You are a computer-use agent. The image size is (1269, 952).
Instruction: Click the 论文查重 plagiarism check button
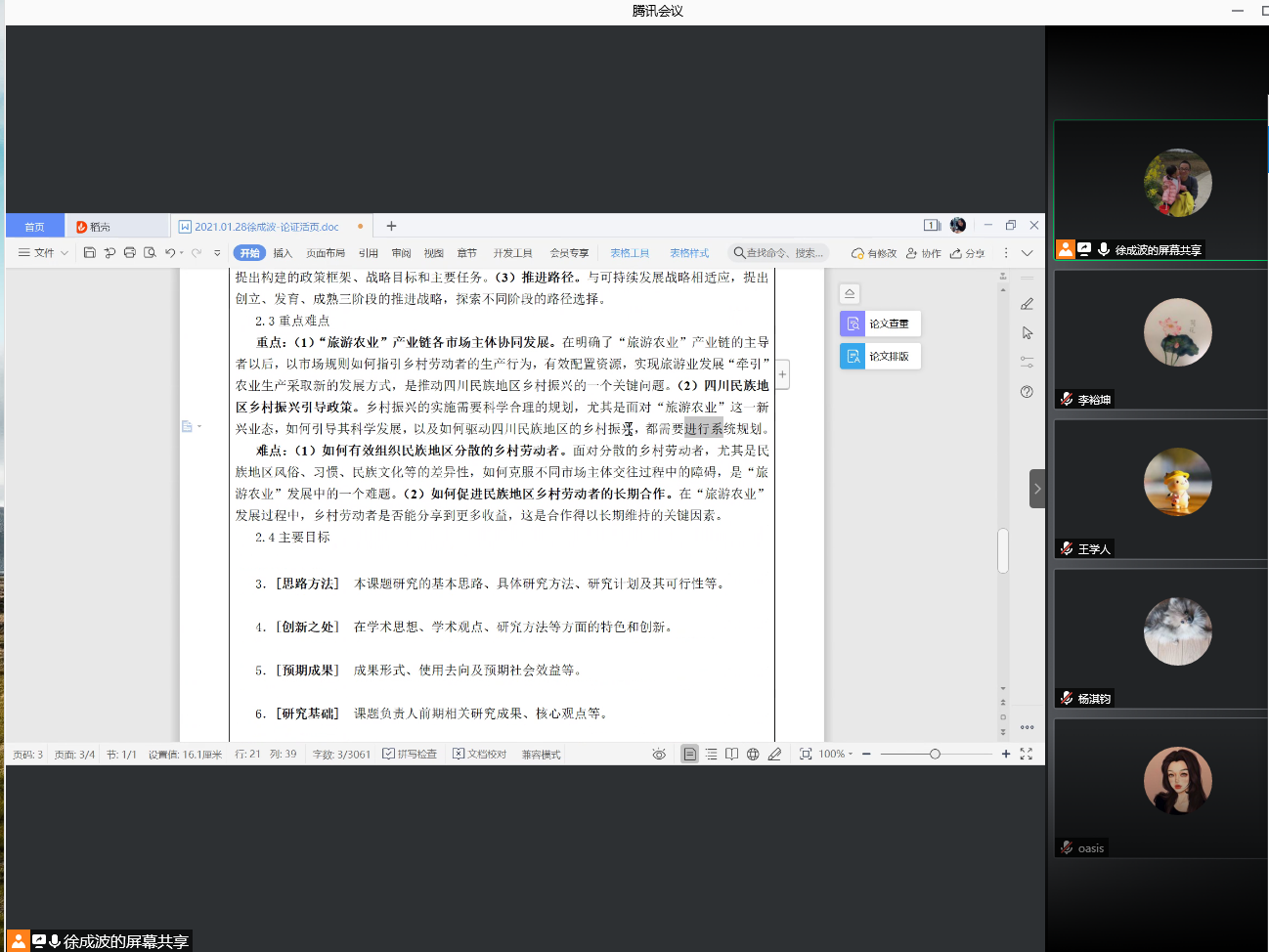(880, 324)
